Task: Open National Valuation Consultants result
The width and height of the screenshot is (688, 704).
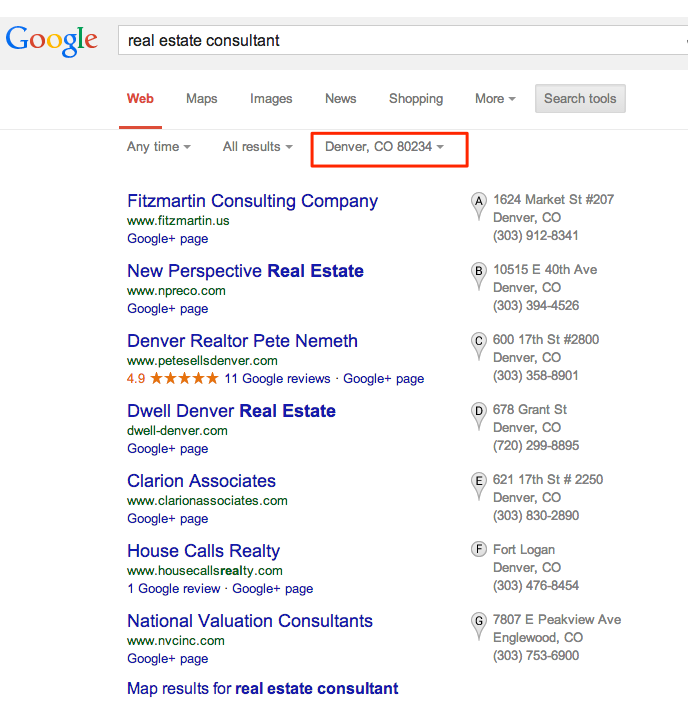Action: 250,621
